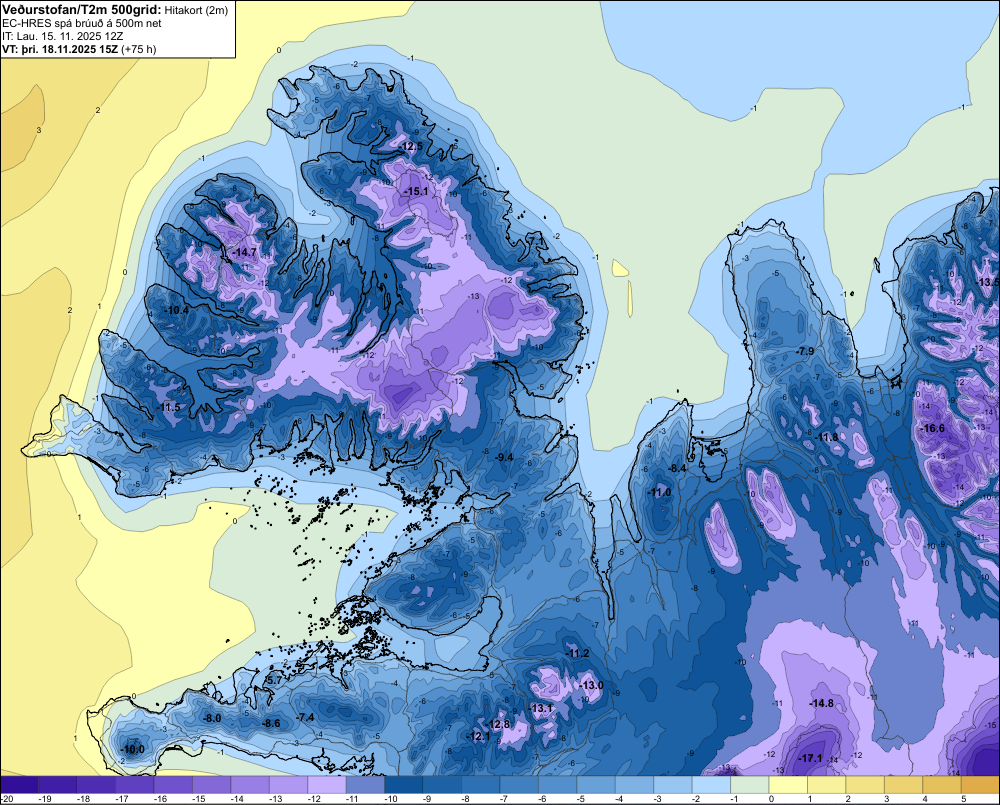Click the legend tick label '-7'
1000x805 pixels.
504,799
